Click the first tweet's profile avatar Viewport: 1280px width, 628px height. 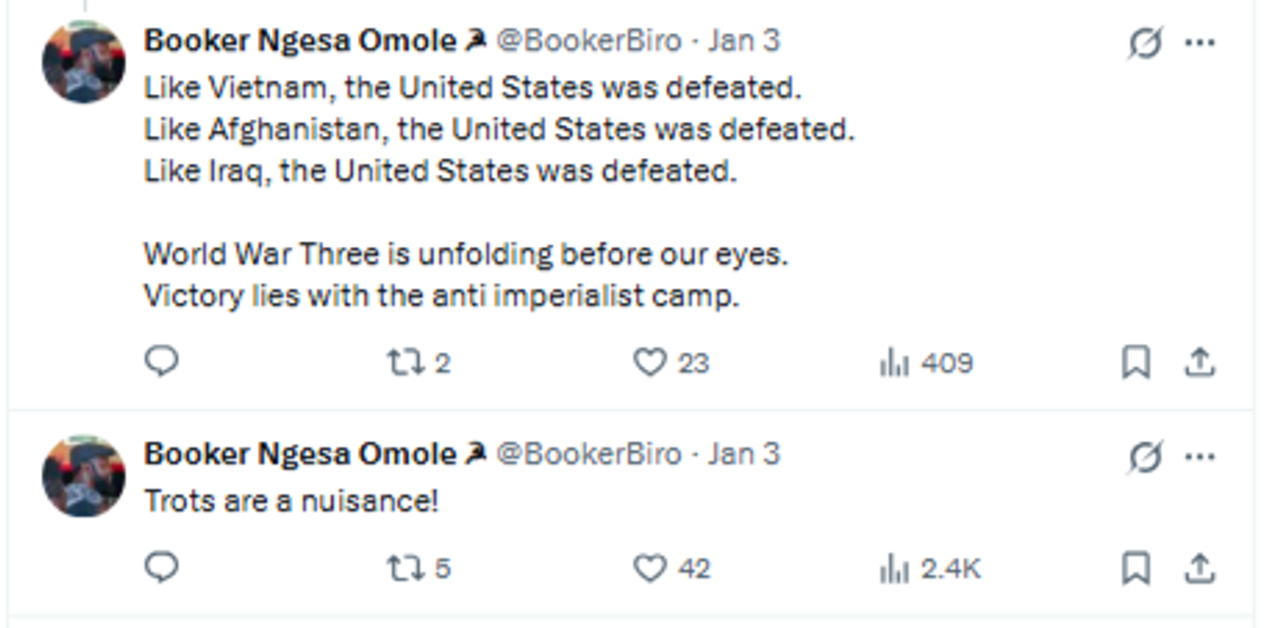click(x=84, y=62)
